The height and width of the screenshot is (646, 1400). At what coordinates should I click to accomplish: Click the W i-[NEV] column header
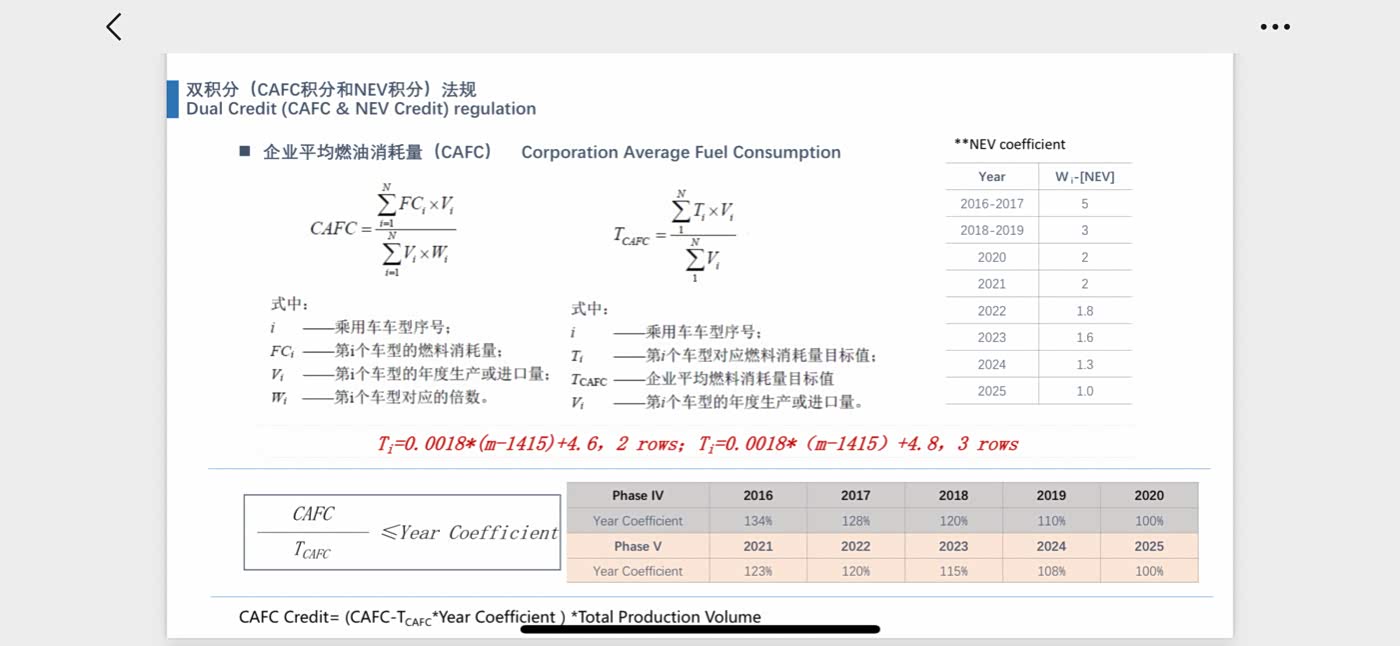(1085, 177)
